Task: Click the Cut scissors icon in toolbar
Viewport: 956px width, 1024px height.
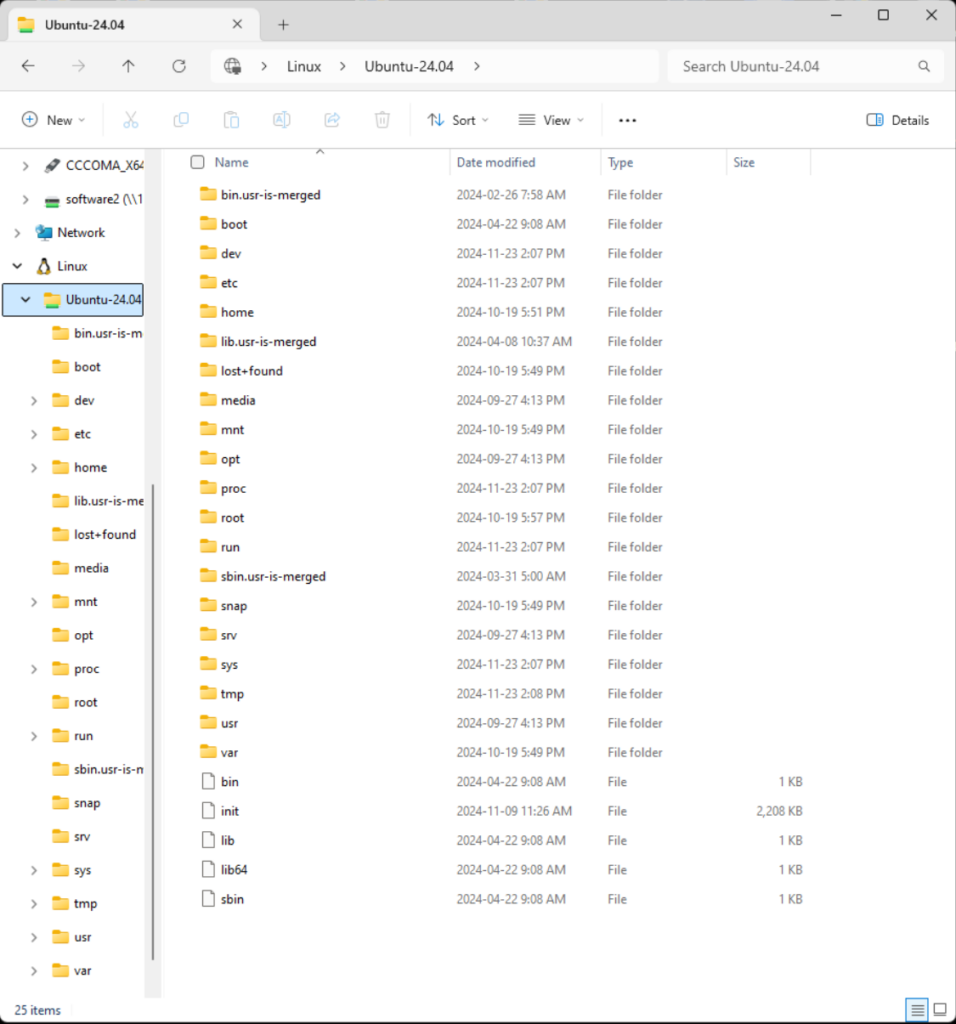Action: pyautogui.click(x=131, y=120)
